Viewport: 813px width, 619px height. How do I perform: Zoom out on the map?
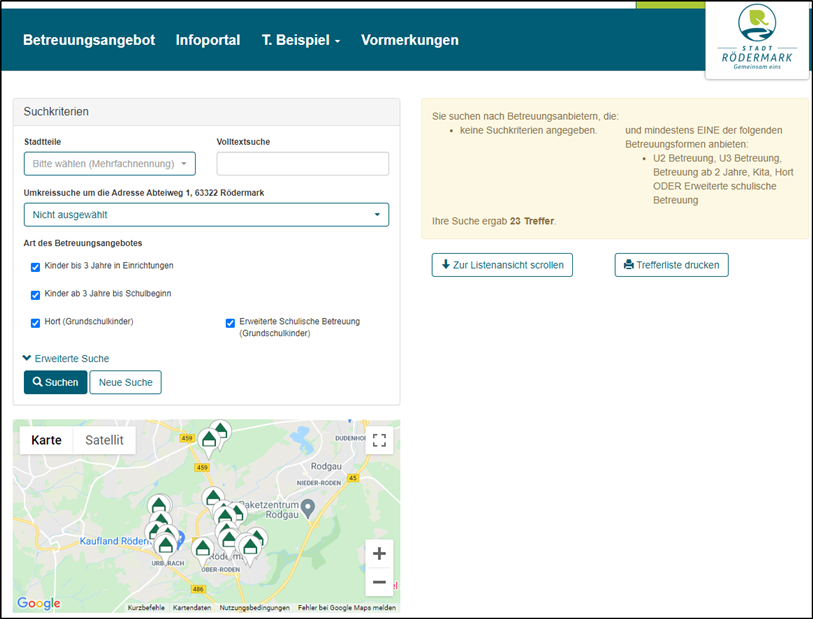coord(379,582)
